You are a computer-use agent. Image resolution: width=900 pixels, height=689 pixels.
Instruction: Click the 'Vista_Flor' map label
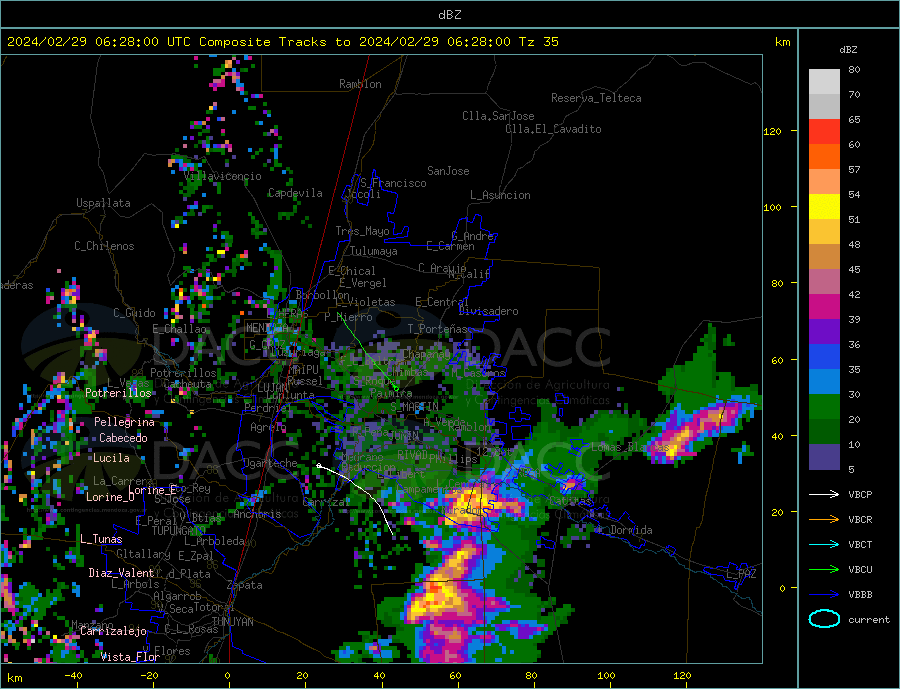click(x=130, y=657)
